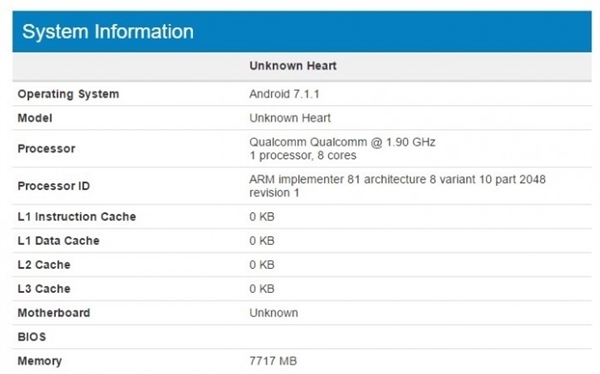The image size is (600, 374).
Task: Select the ARM implementer 81 text
Action: click(x=305, y=179)
